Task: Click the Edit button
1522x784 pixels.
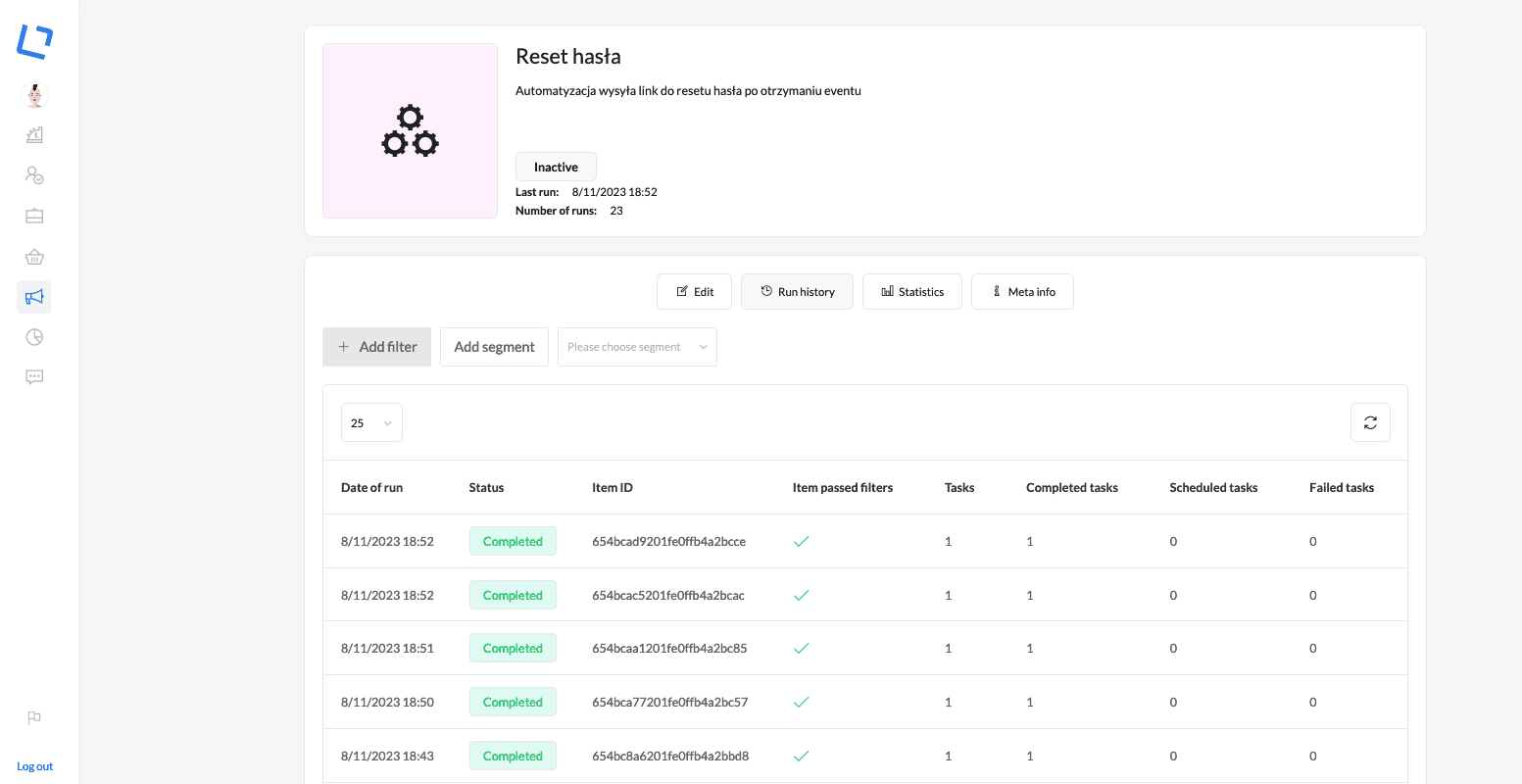Action: [x=694, y=292]
